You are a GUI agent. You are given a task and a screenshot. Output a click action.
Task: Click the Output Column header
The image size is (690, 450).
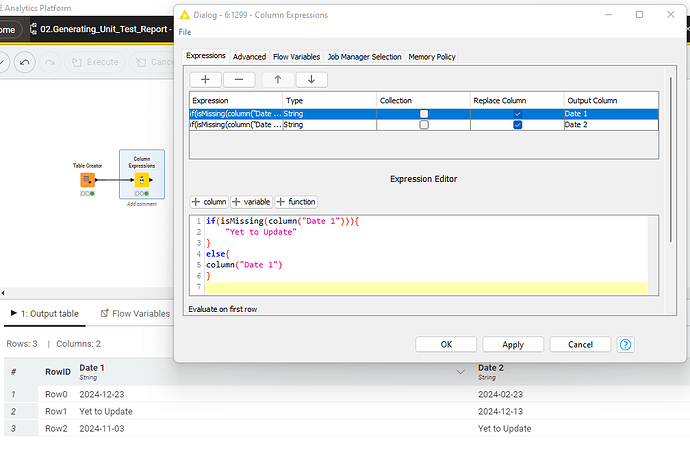pyautogui.click(x=611, y=101)
